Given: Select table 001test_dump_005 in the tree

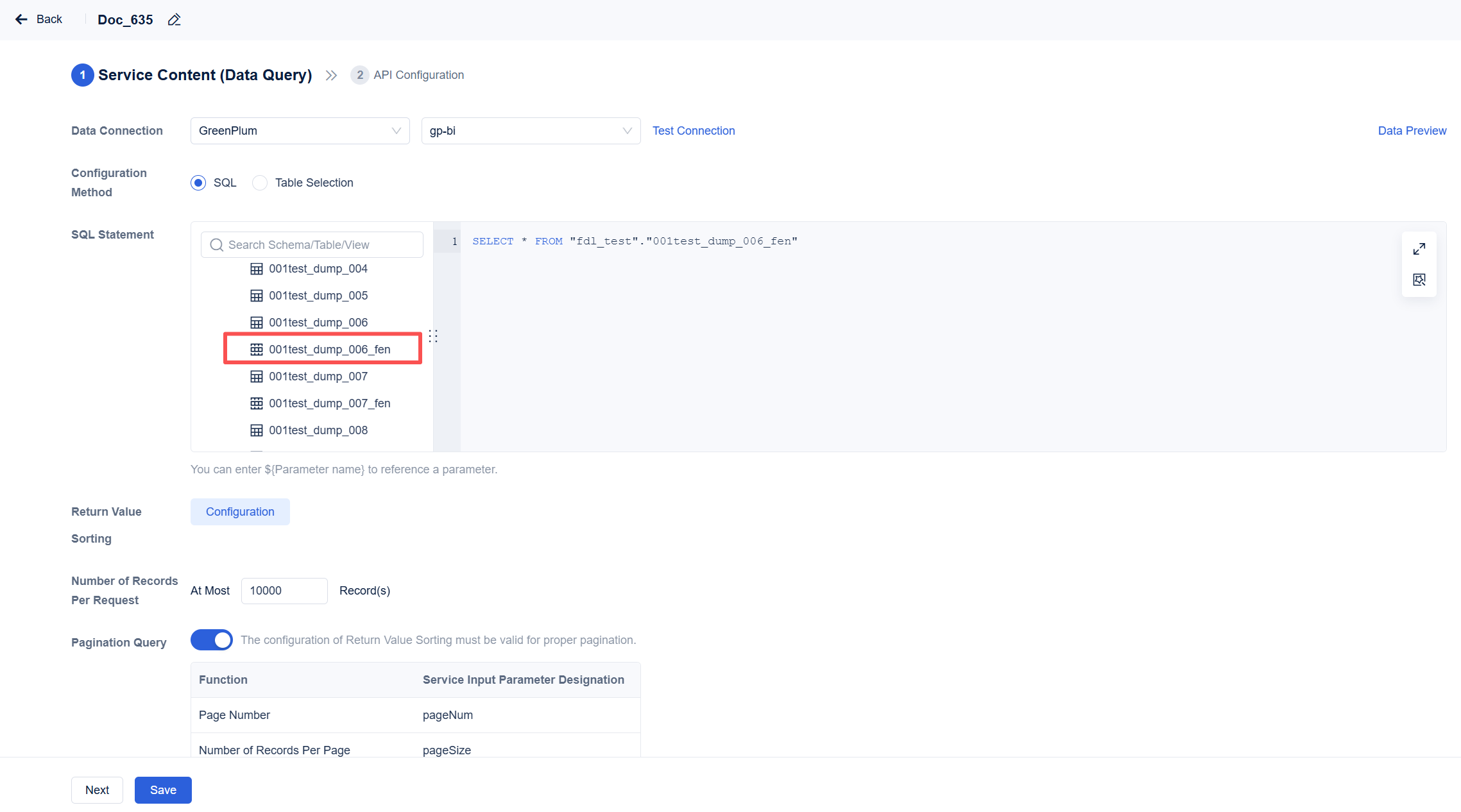Looking at the screenshot, I should [x=318, y=295].
